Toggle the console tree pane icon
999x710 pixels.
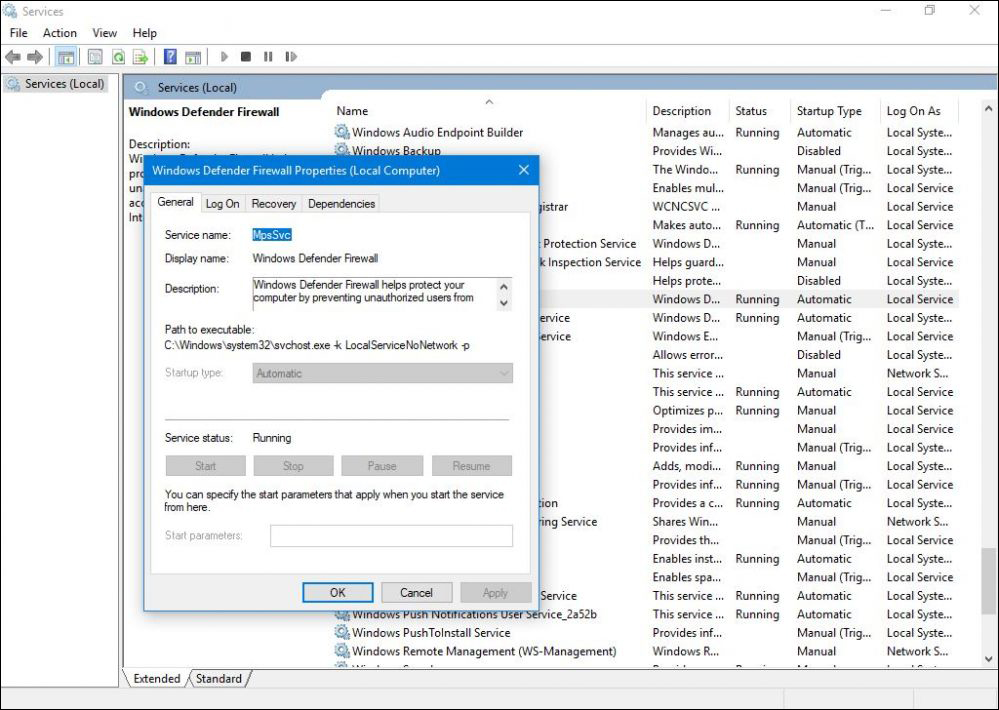pyautogui.click(x=66, y=56)
